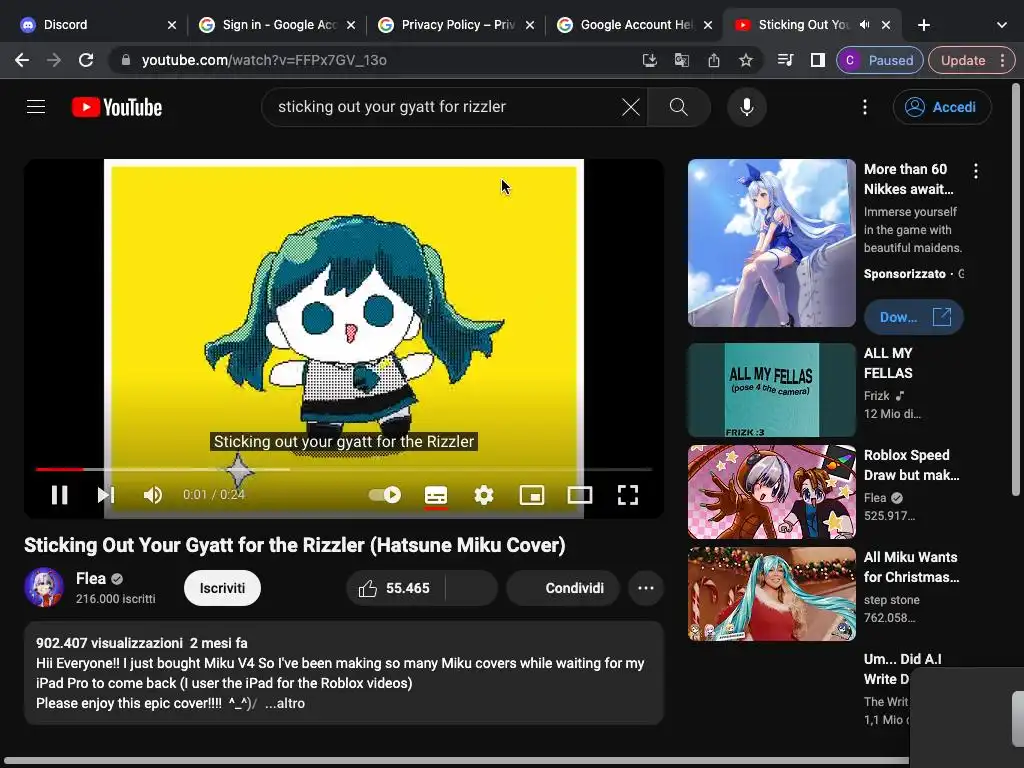This screenshot has width=1024, height=768.
Task: Like the video with thumbs up
Action: tap(394, 588)
